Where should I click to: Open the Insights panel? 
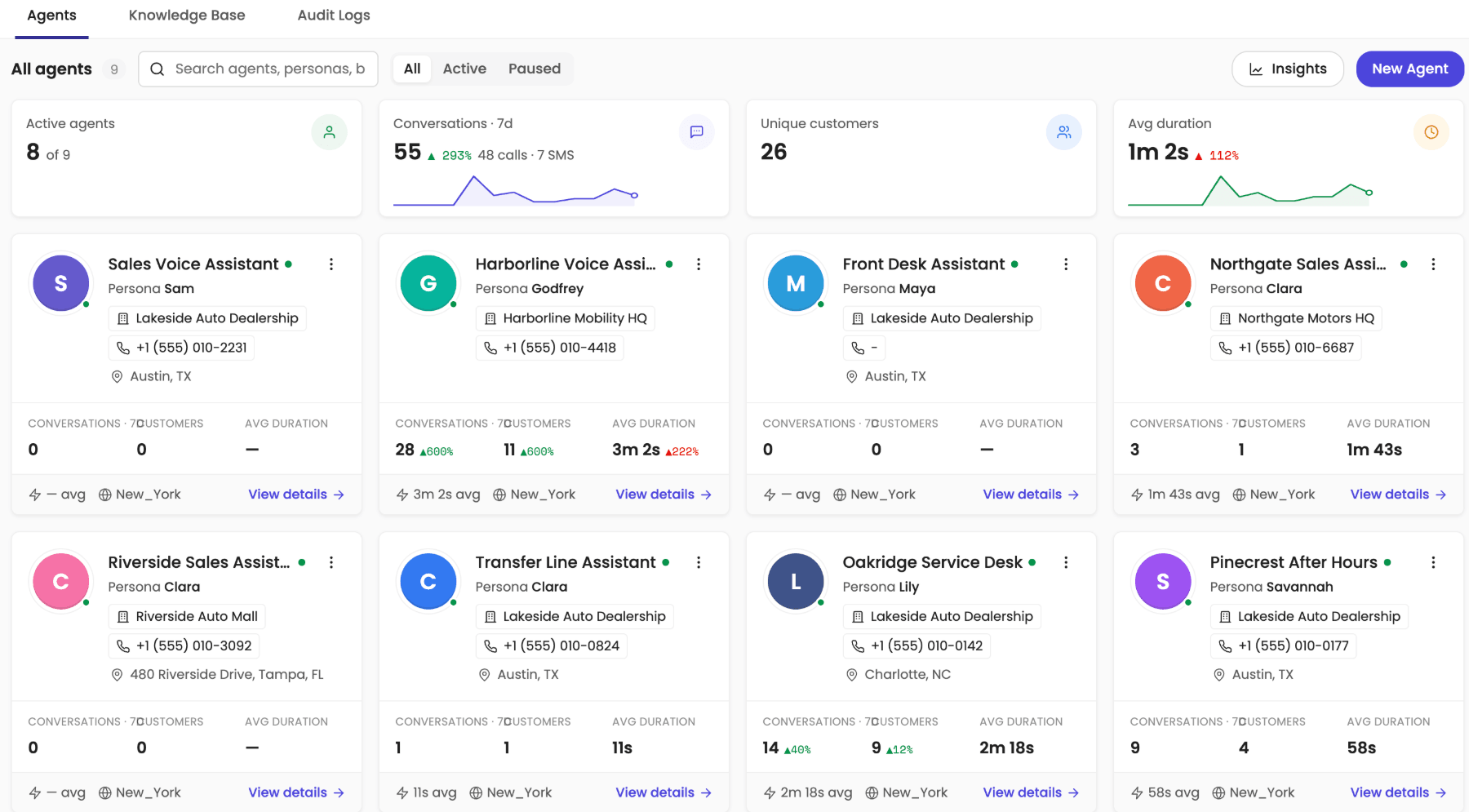pos(1288,69)
